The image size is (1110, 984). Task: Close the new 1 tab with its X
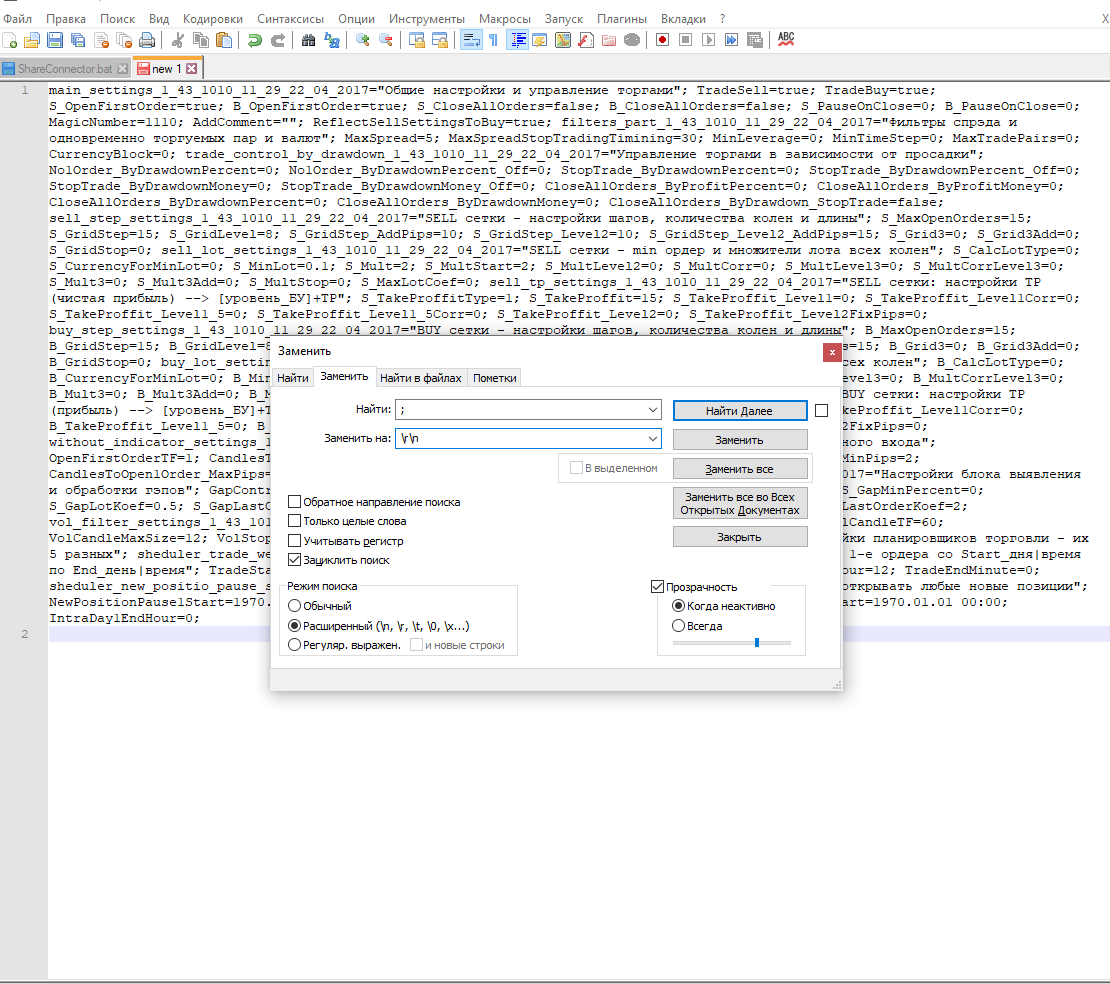click(x=191, y=69)
